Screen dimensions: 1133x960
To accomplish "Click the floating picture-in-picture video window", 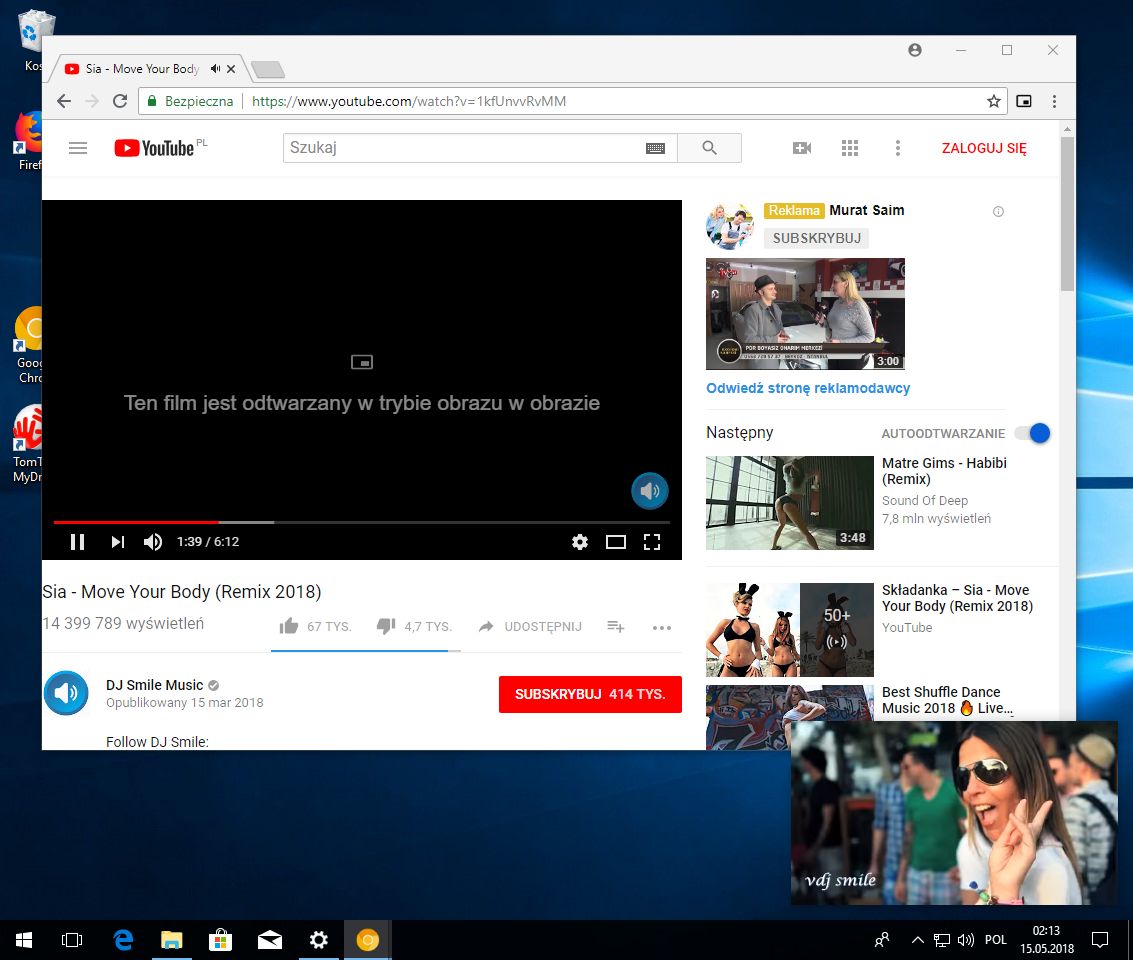I will coord(955,813).
